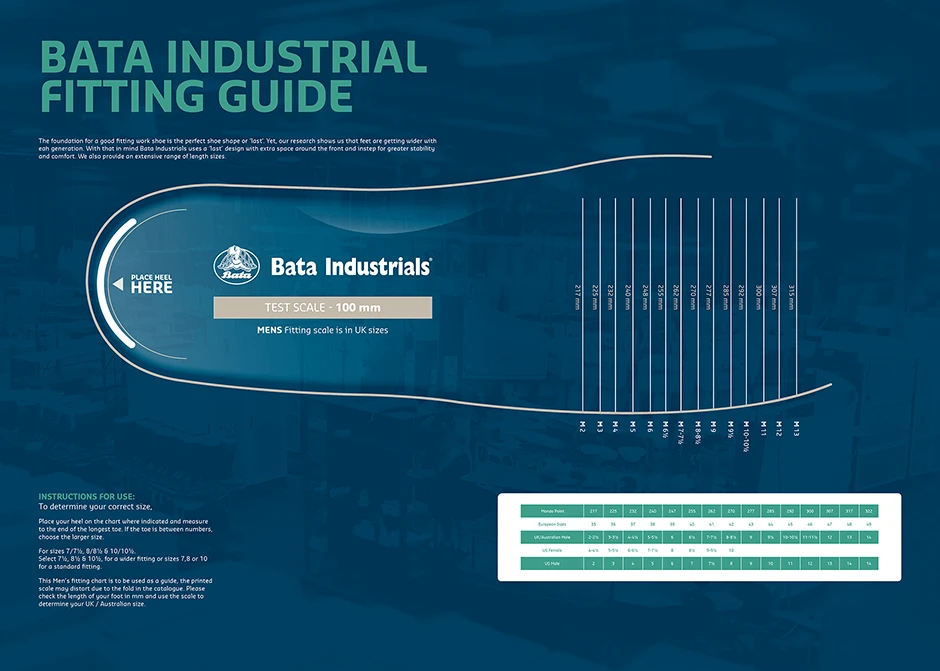Screen dimensions: 940x671
Task: Click the intro paragraph starting "The foundation for"
Action: pos(238,148)
